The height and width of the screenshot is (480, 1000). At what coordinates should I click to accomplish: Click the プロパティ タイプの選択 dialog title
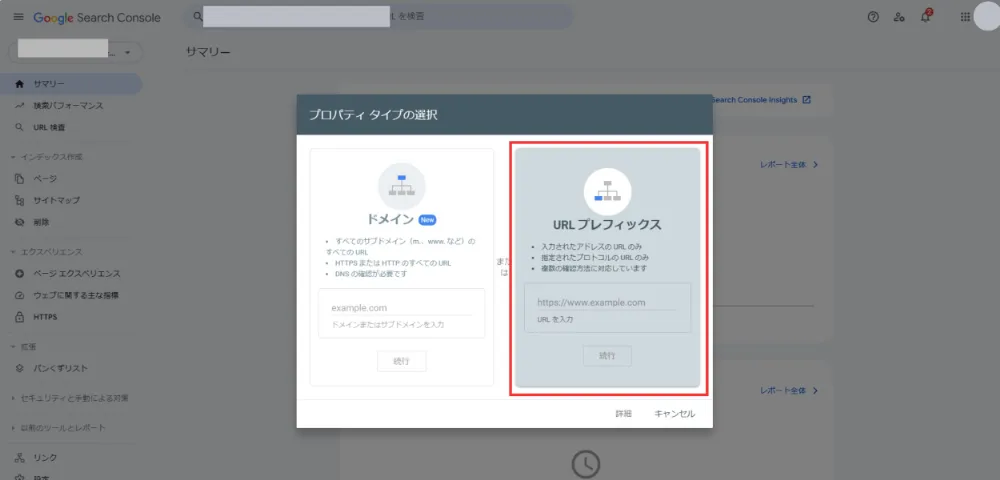374,115
